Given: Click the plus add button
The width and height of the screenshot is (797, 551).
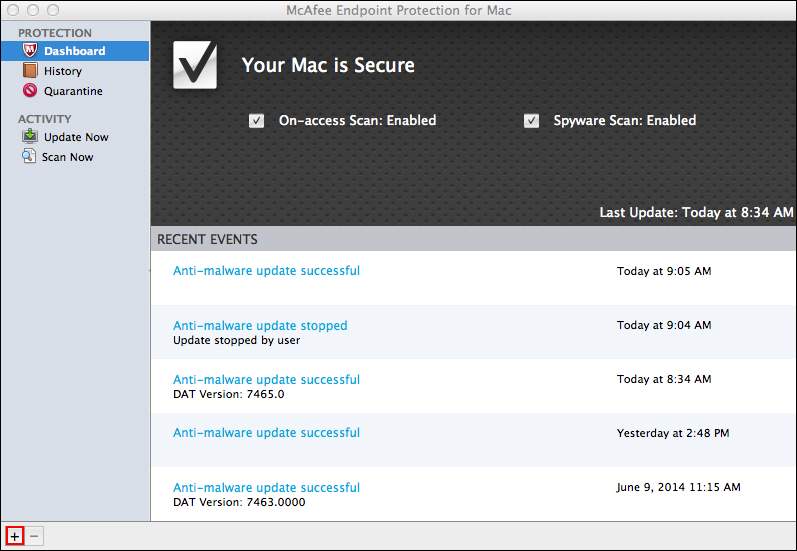Looking at the screenshot, I should 15,536.
